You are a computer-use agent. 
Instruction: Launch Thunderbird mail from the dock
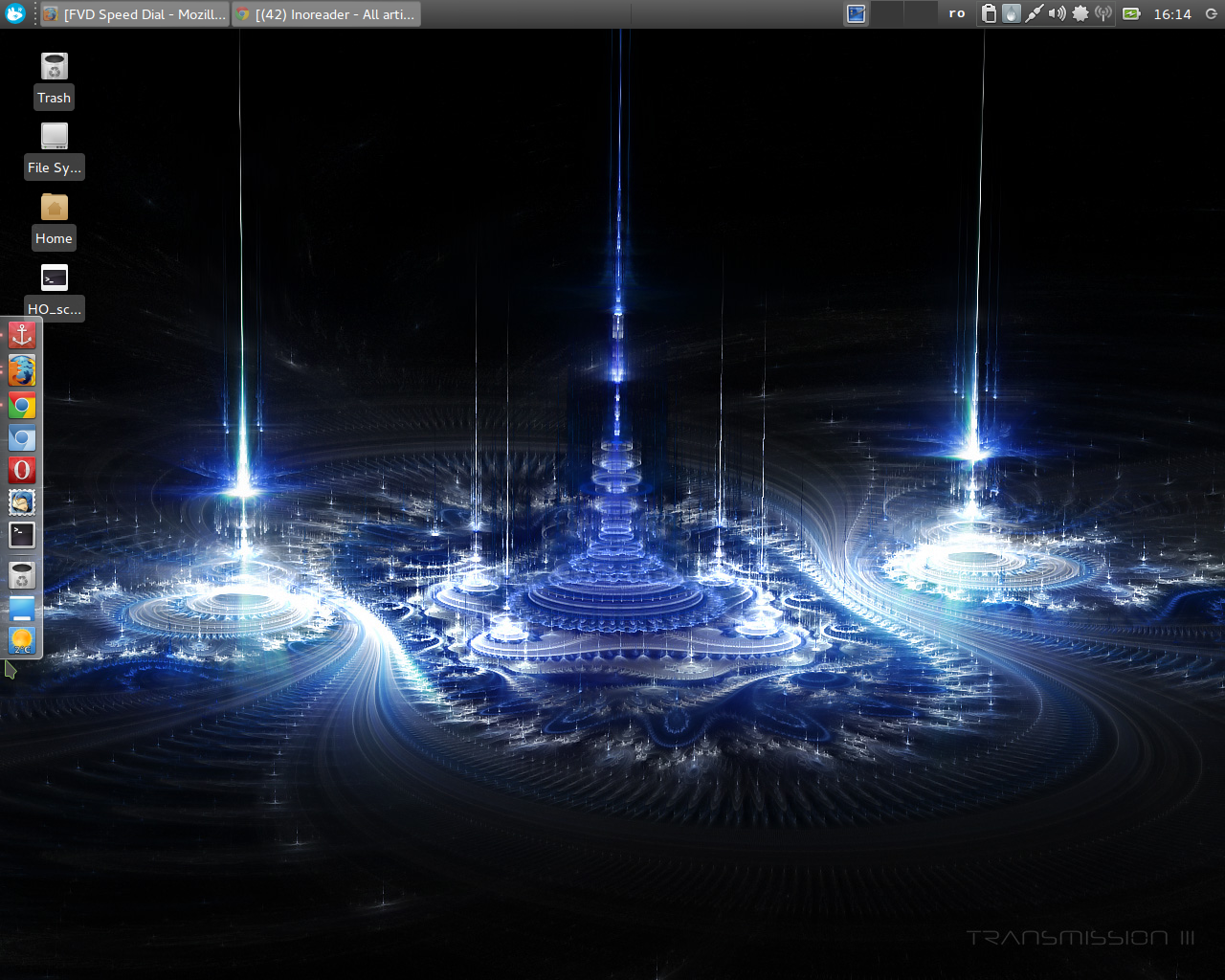click(x=22, y=502)
